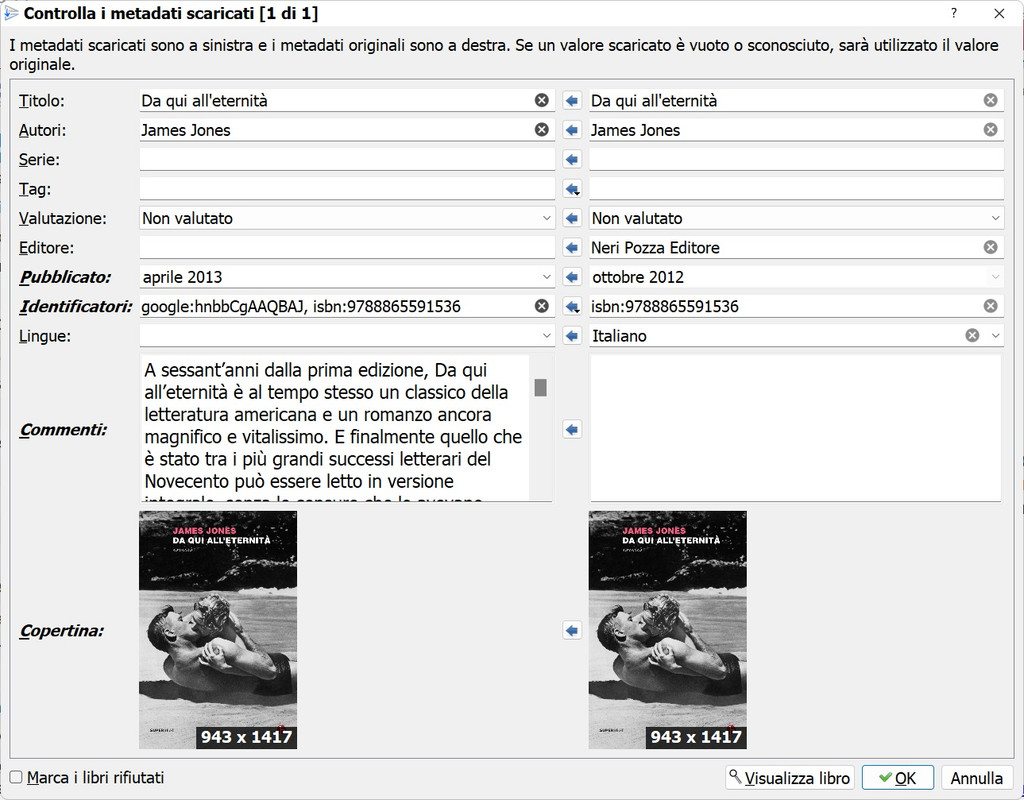
Task: Click in the downloaded Commenti text
Action: (x=334, y=428)
